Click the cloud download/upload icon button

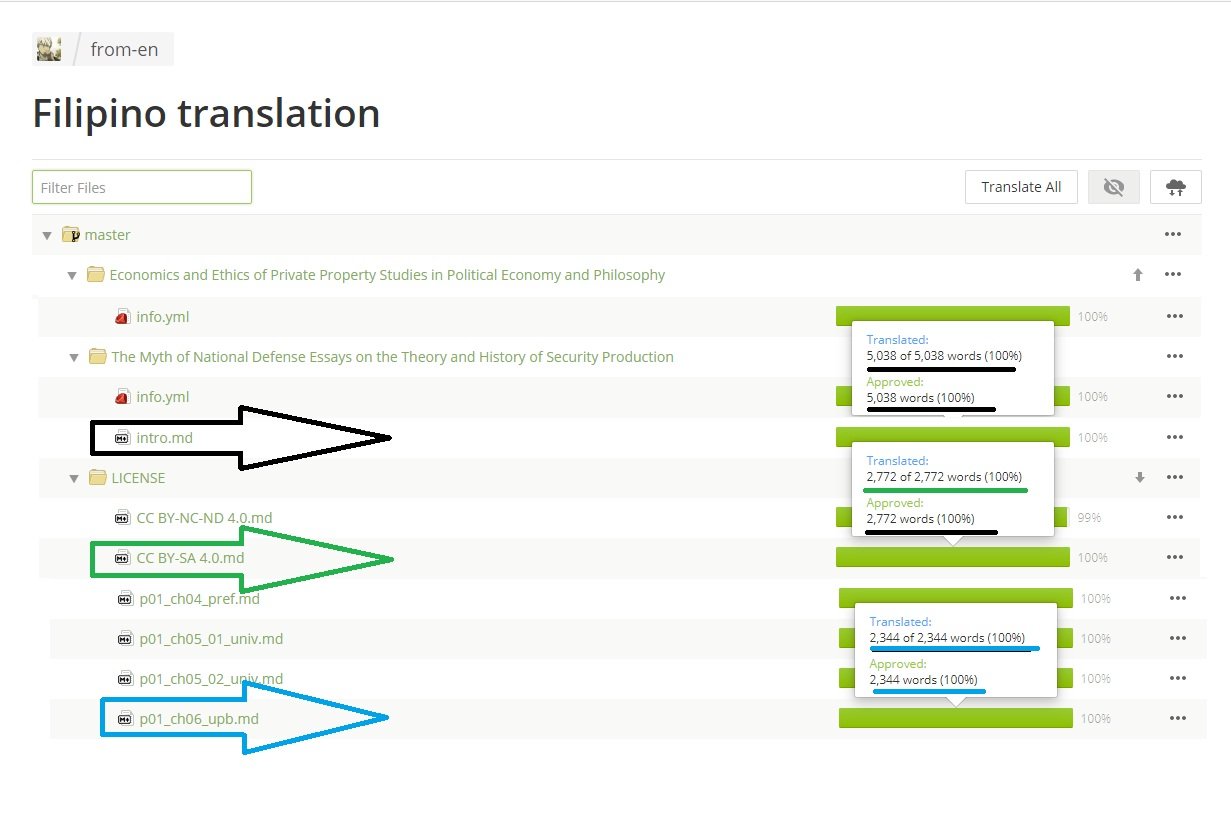(1175, 187)
